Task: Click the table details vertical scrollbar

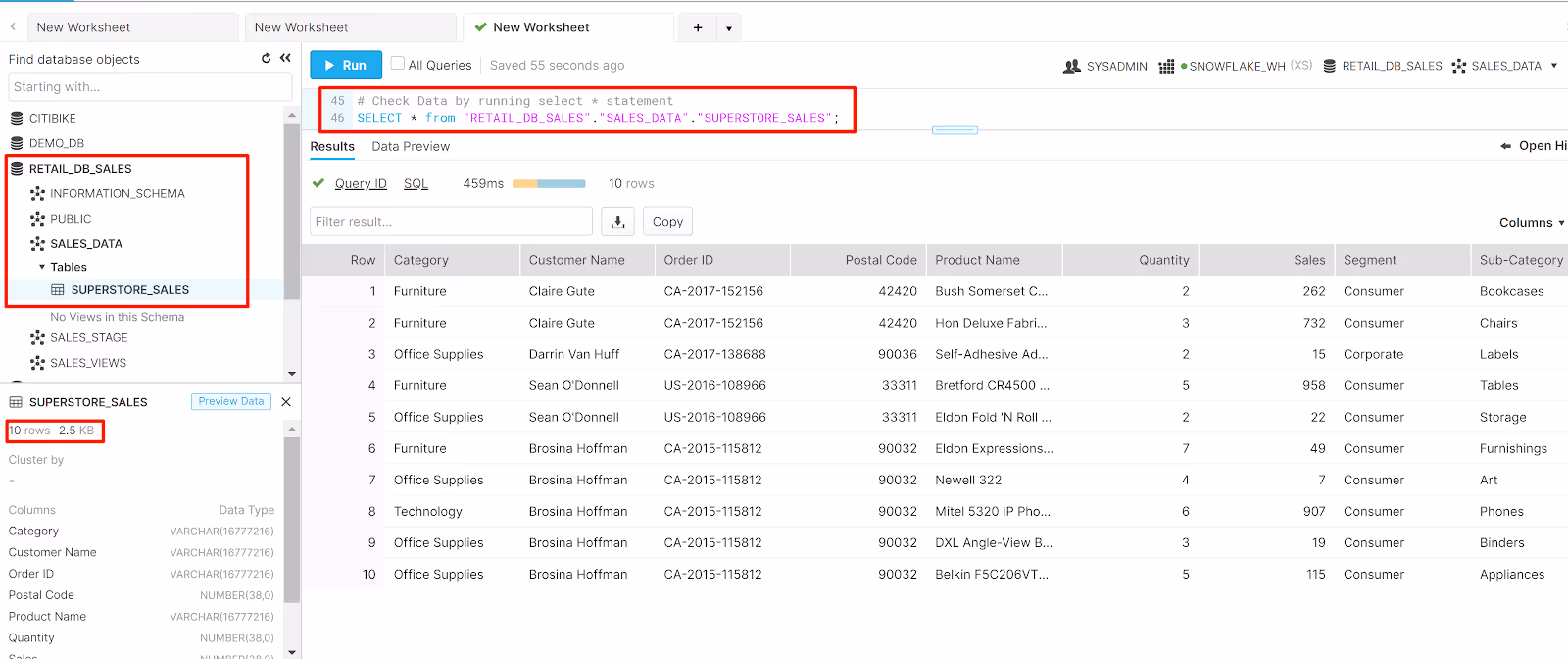Action: (292, 520)
